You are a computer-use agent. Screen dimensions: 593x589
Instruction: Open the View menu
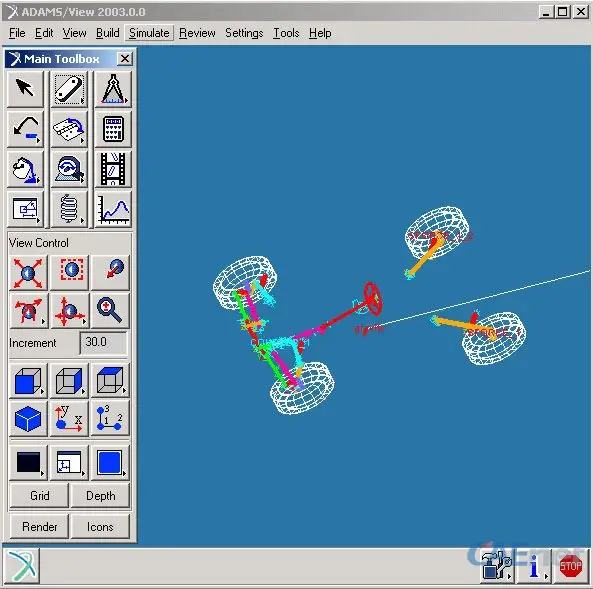point(75,33)
